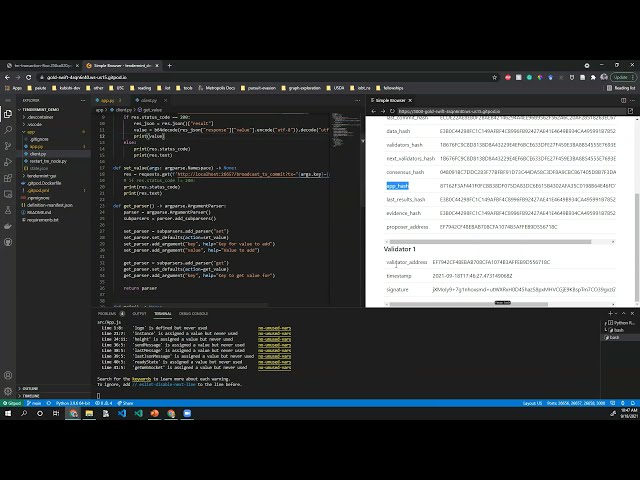Select the Simple Browser editor tab
Viewport: 640px width, 480px height.
(391, 100)
